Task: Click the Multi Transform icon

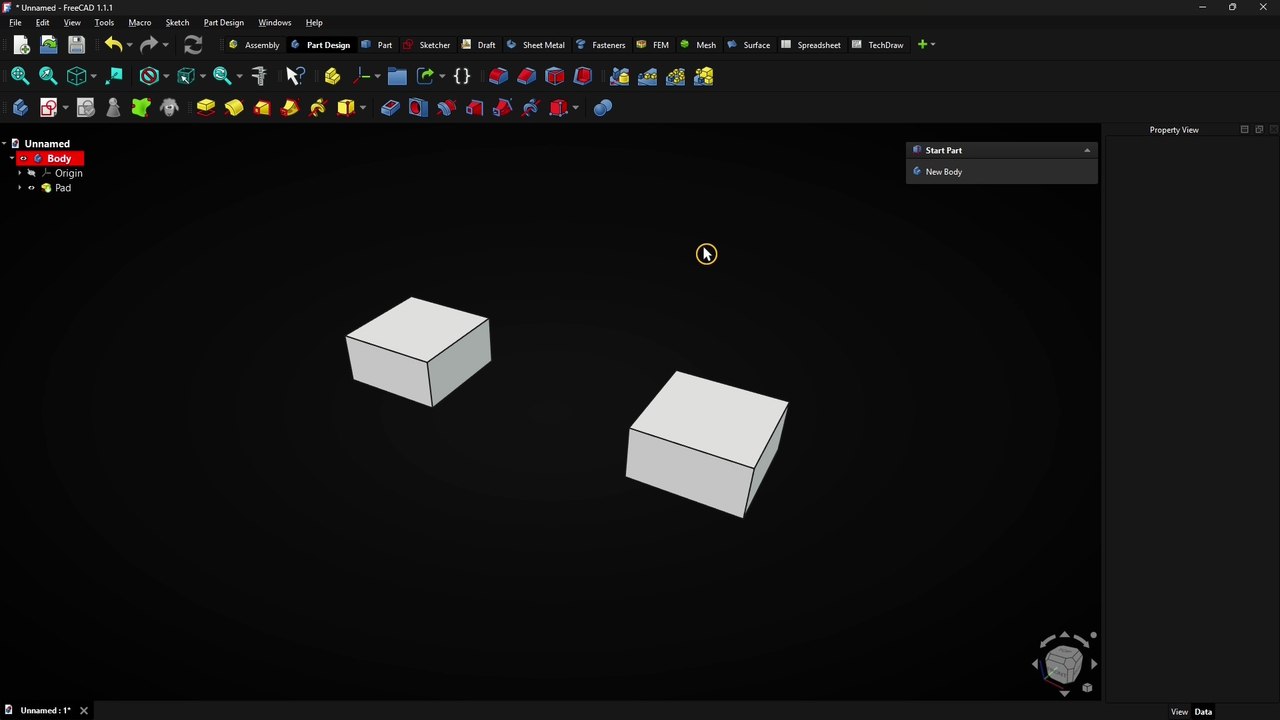Action: tap(704, 76)
